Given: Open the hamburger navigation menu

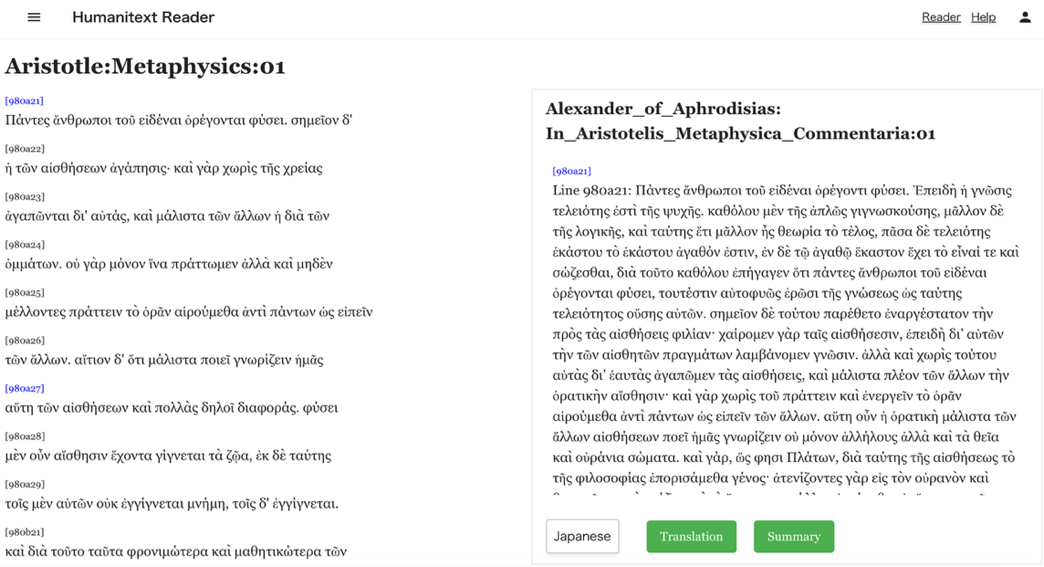Looking at the screenshot, I should [x=34, y=17].
